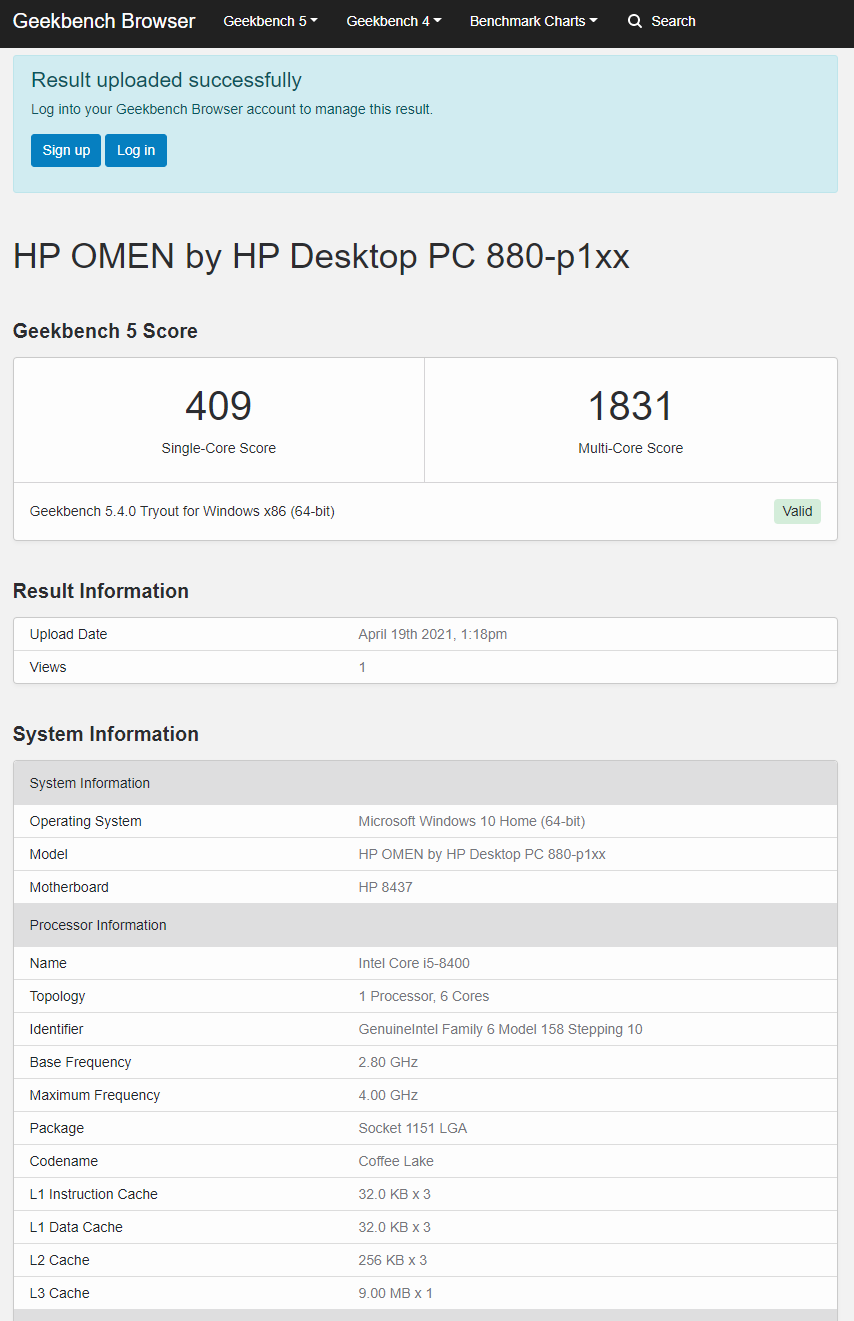Viewport: 854px width, 1321px height.
Task: Click the Result uploaded successfully message
Action: pos(166,80)
